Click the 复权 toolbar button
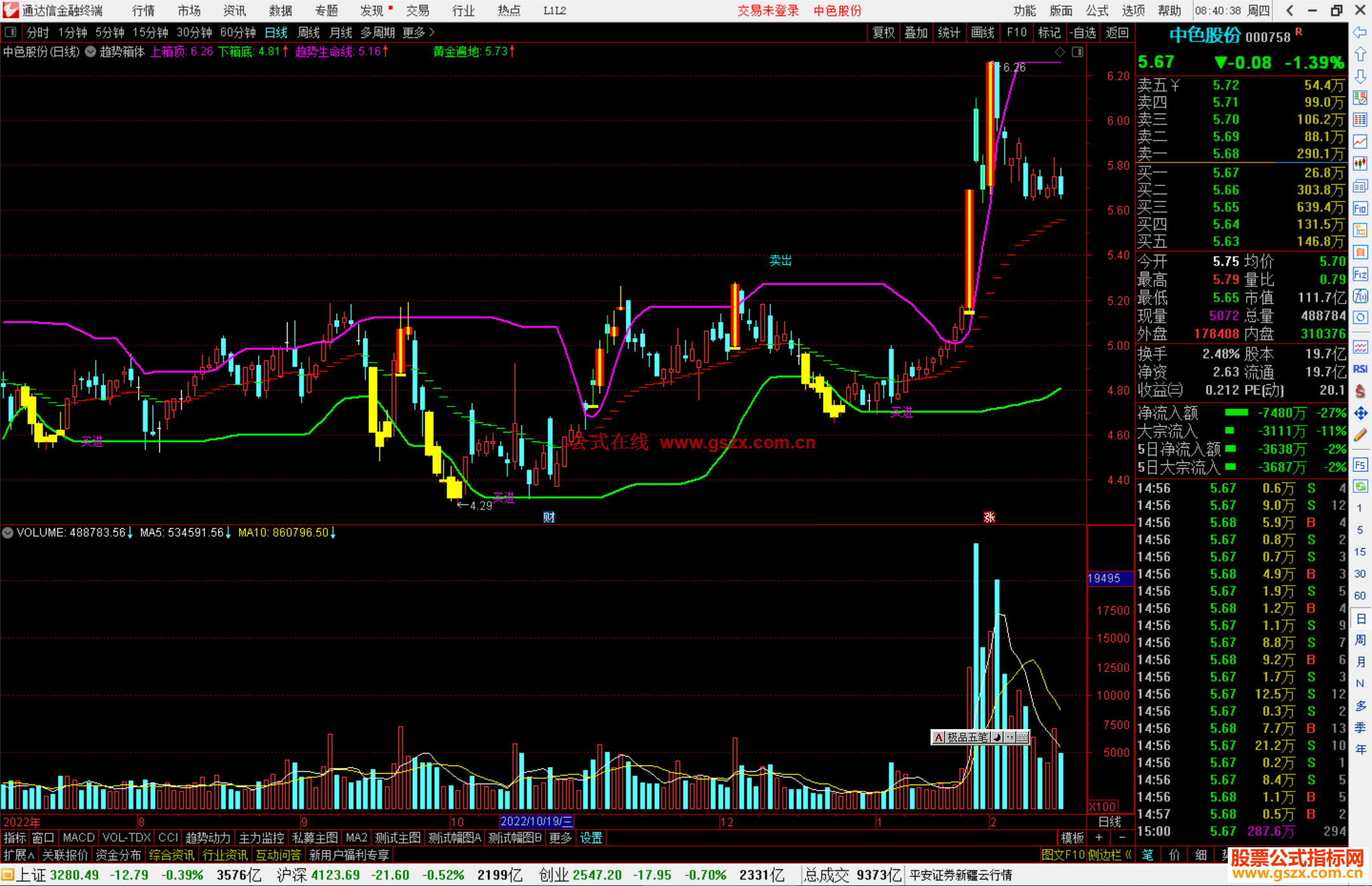 click(x=884, y=32)
